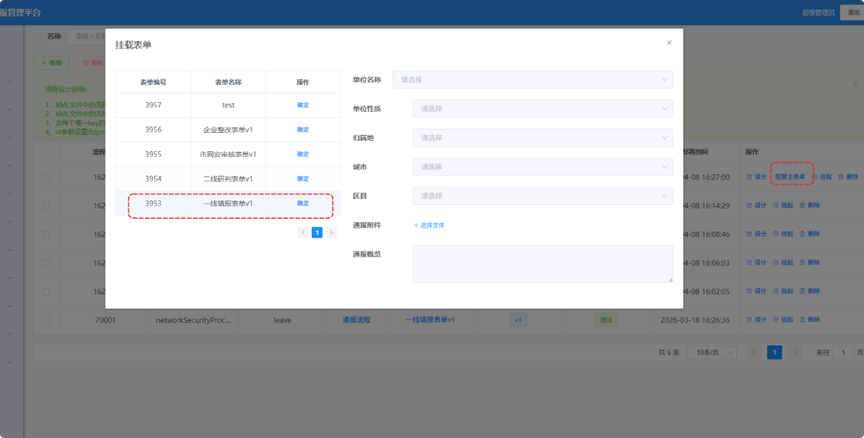The image size is (864, 438).
Task: Focus the 通报概览 text area
Action: 543,264
